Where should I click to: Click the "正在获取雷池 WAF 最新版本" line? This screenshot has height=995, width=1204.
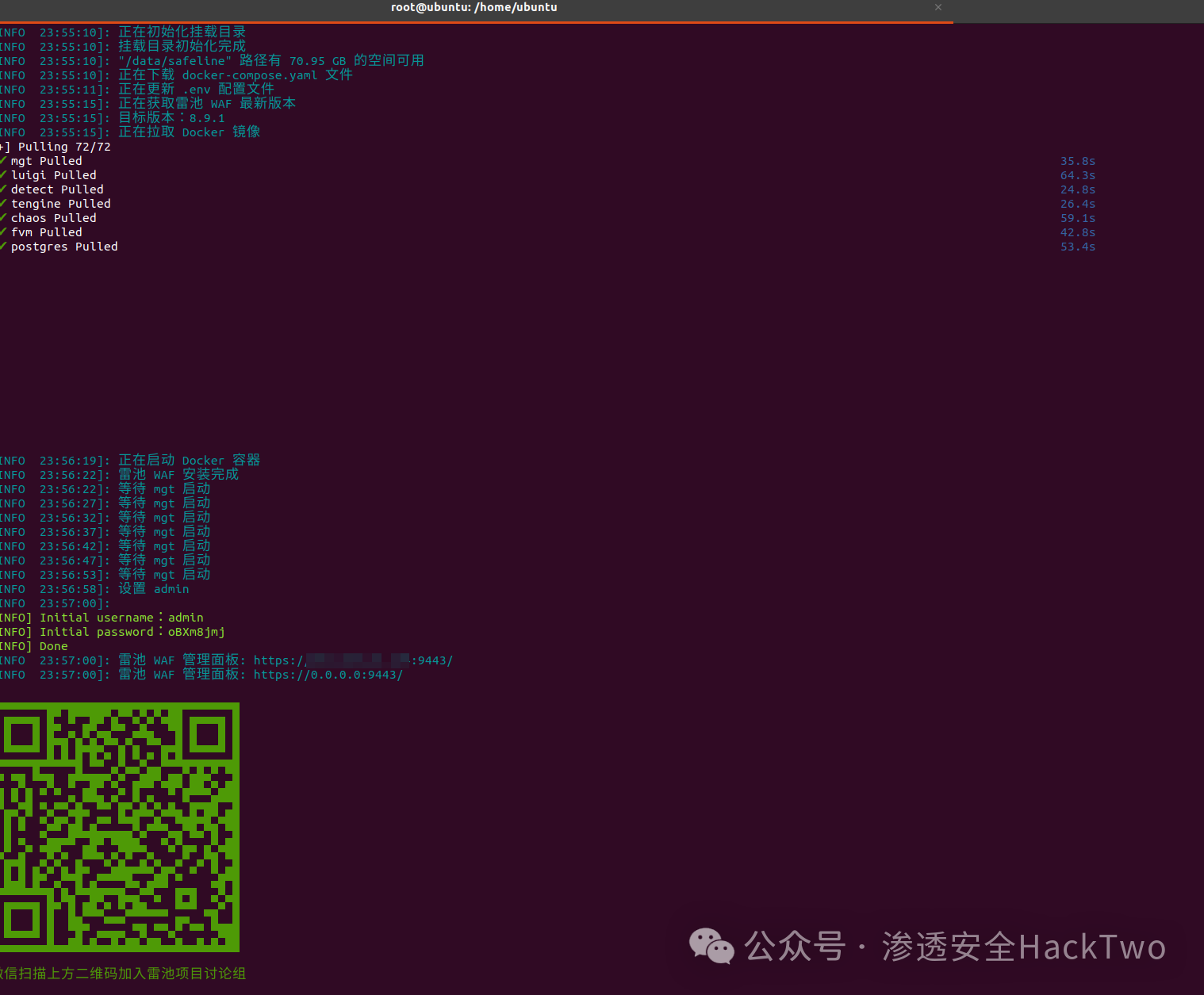click(148, 104)
